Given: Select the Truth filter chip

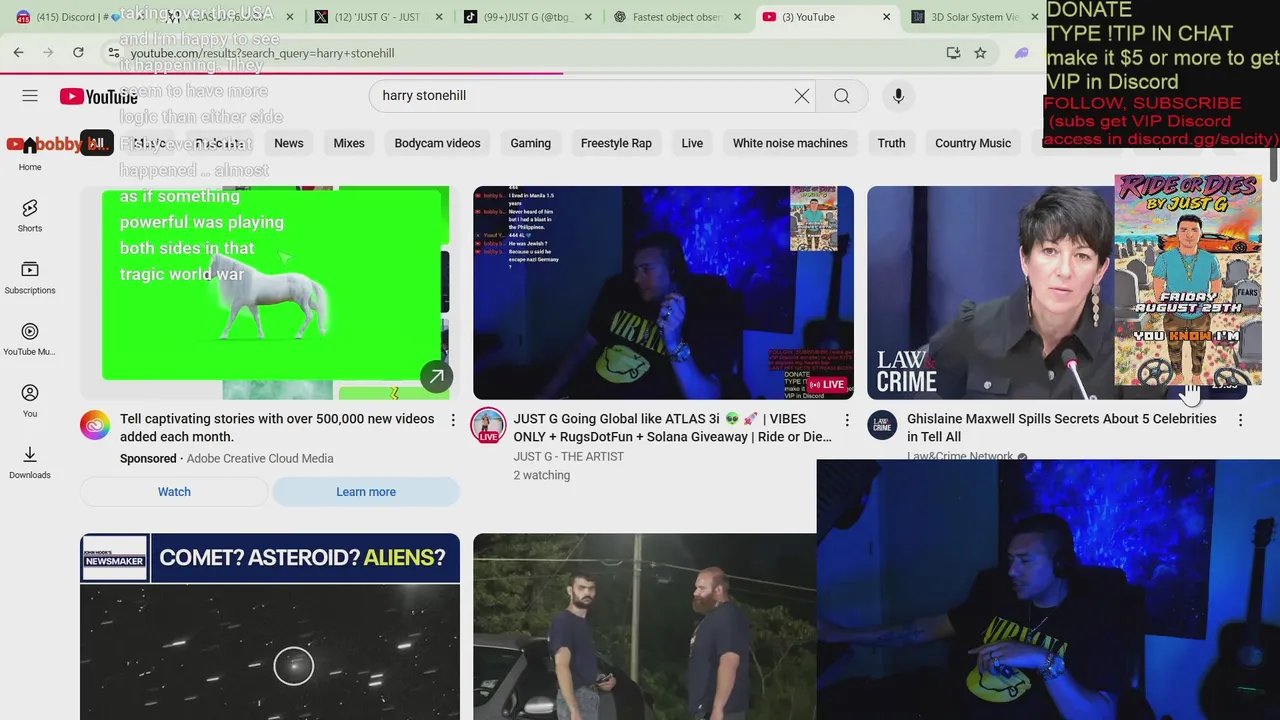Looking at the screenshot, I should [891, 143].
